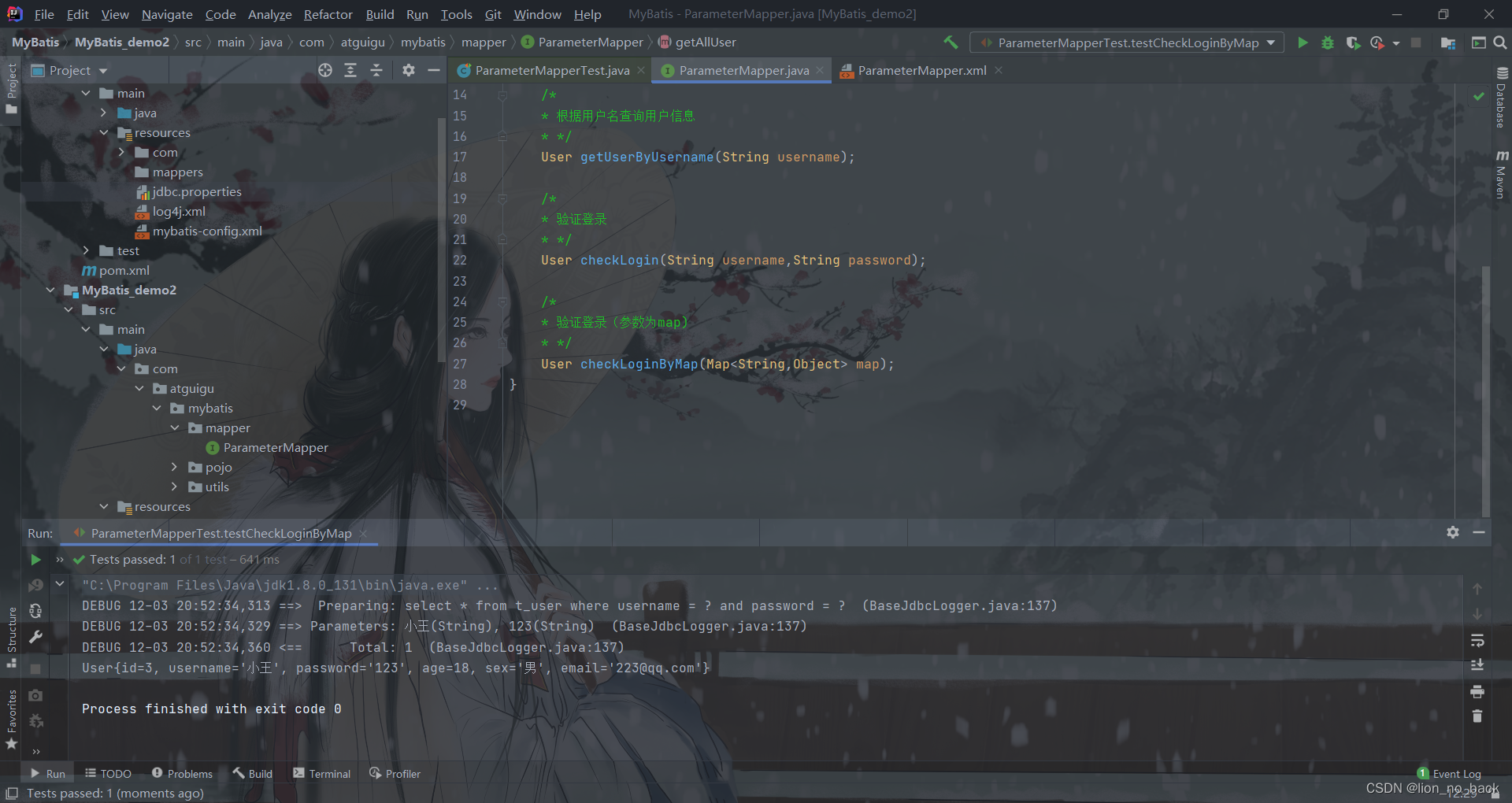Expand the pojo package
This screenshot has width=1512, height=803.
[x=175, y=467]
